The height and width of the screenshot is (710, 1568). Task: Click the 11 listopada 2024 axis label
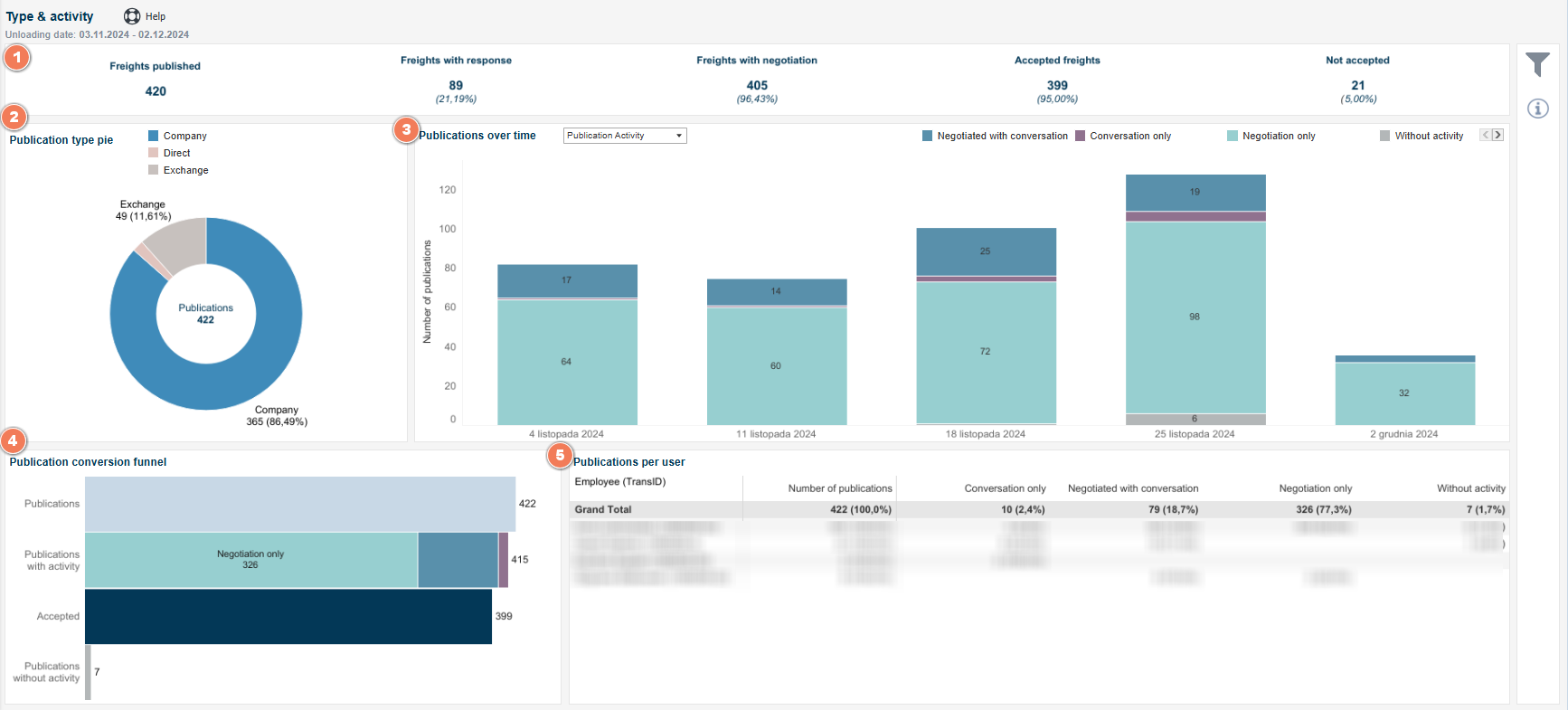point(776,434)
